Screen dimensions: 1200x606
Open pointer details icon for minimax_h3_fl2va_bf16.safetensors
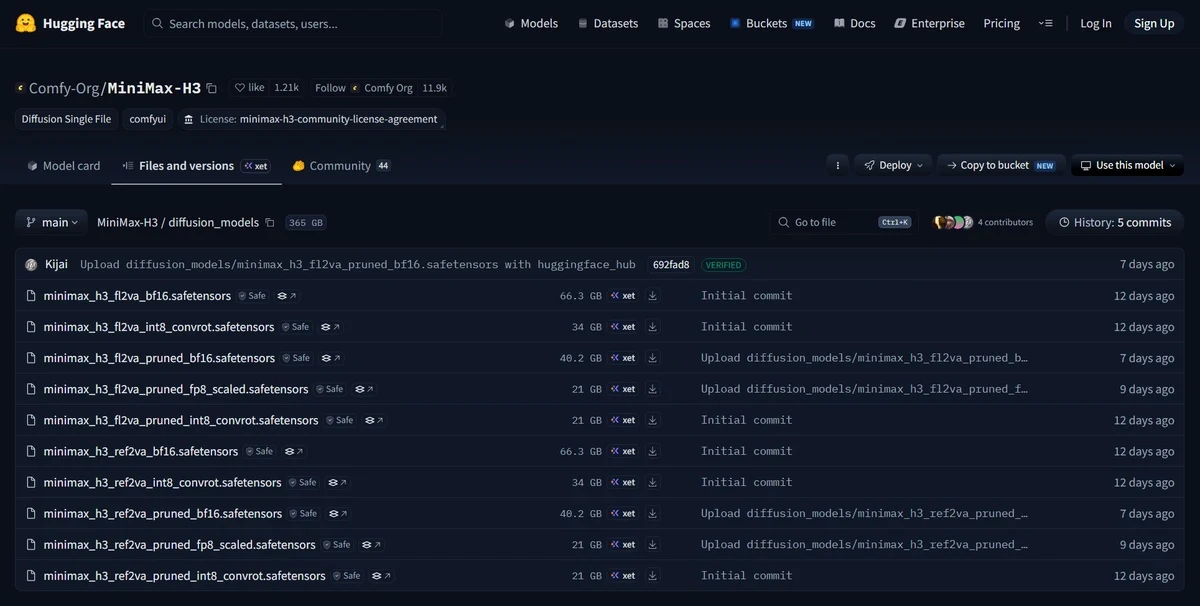(x=287, y=296)
